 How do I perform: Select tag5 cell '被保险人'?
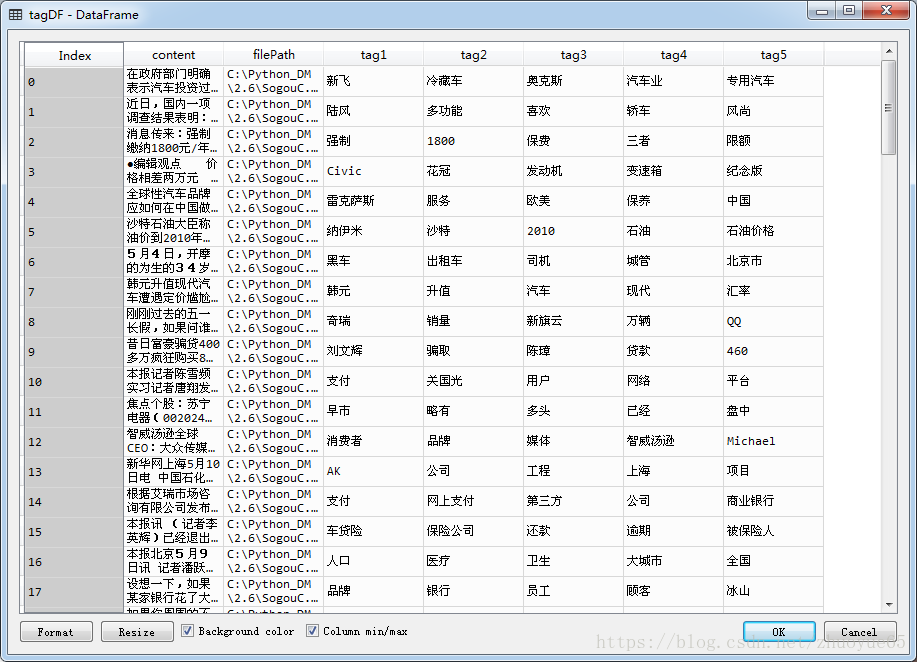pyautogui.click(x=774, y=532)
